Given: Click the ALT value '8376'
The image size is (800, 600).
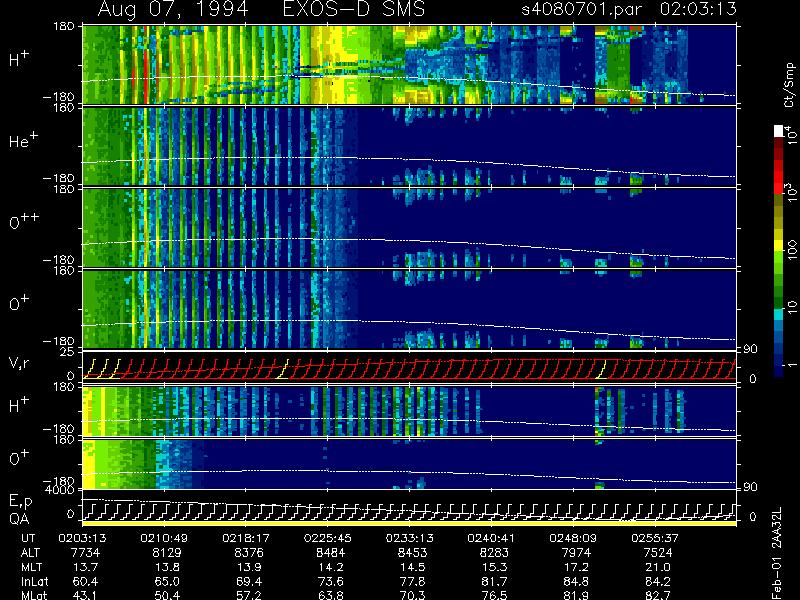Looking at the screenshot, I should (249, 553).
